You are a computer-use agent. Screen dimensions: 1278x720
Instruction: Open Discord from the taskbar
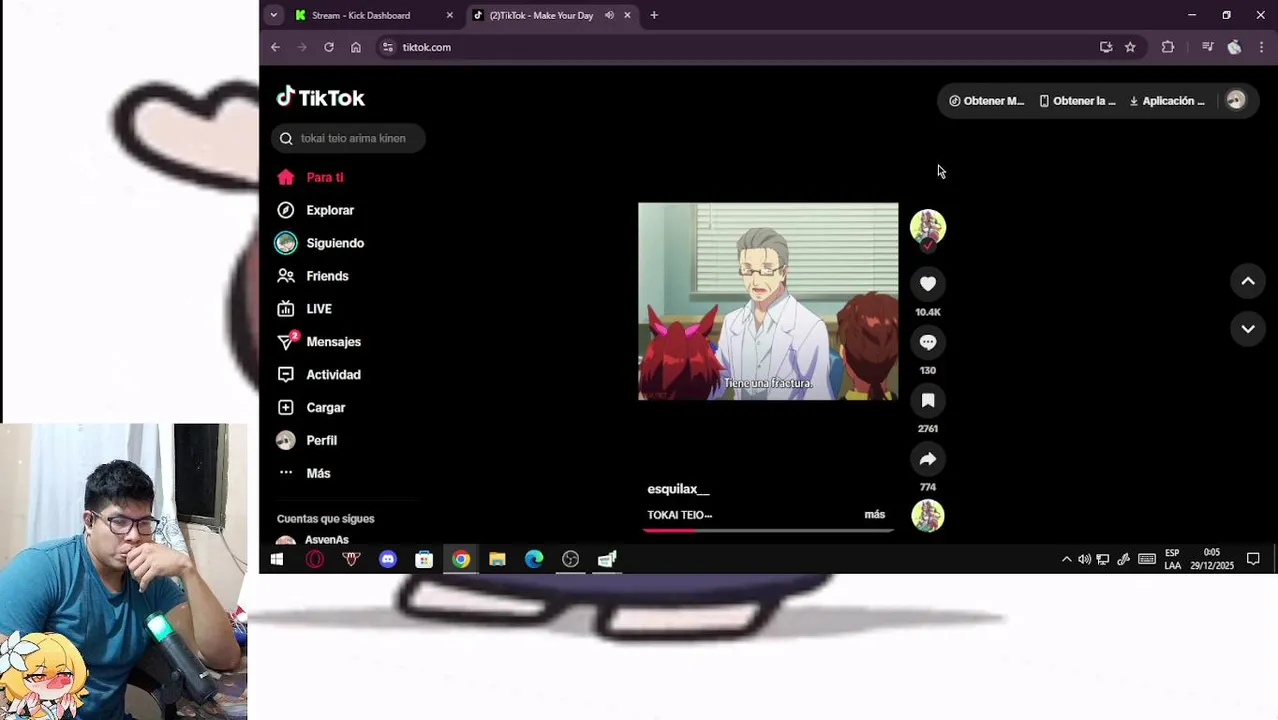388,559
